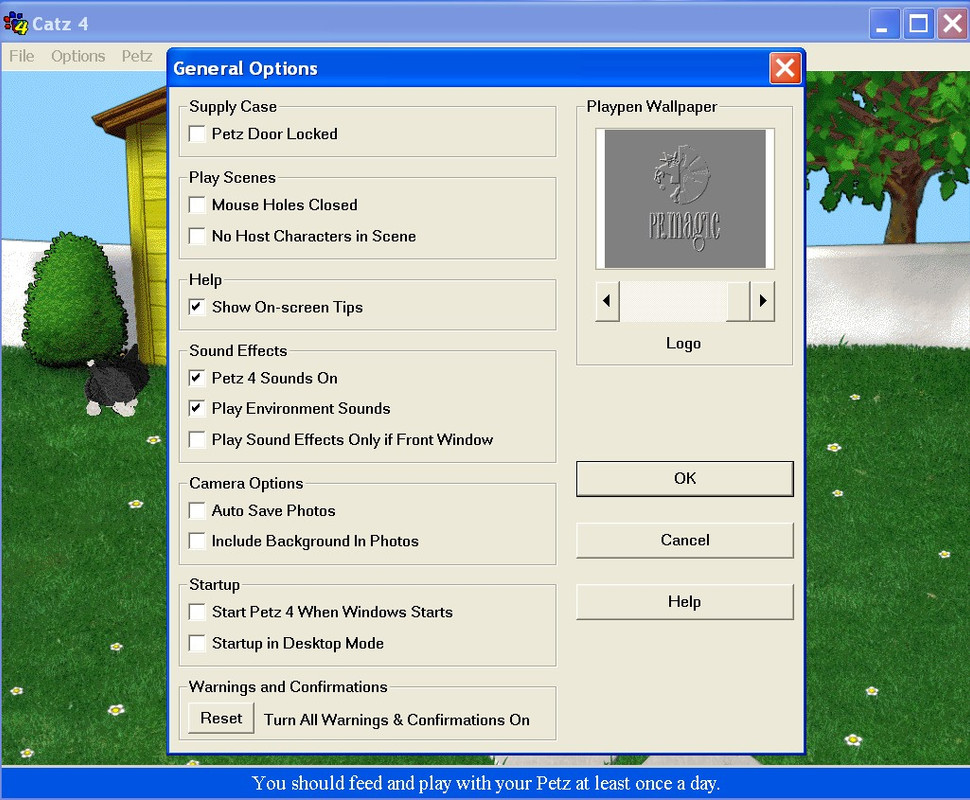The height and width of the screenshot is (800, 970).
Task: Maximize the Catz 4 window
Action: [x=919, y=24]
